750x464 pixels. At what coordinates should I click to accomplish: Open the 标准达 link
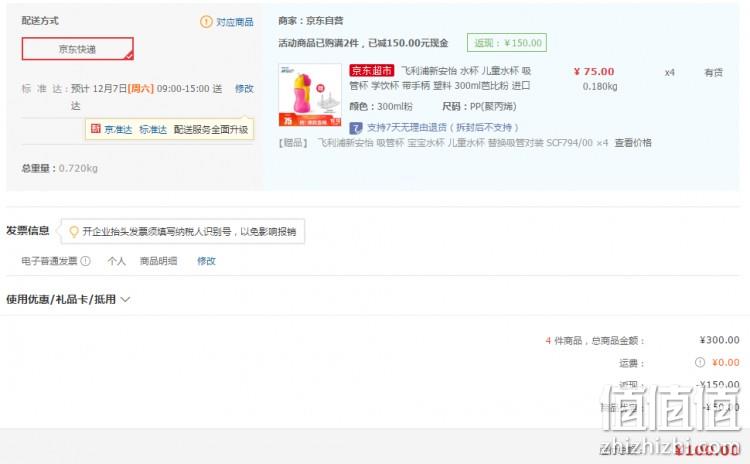tap(153, 130)
